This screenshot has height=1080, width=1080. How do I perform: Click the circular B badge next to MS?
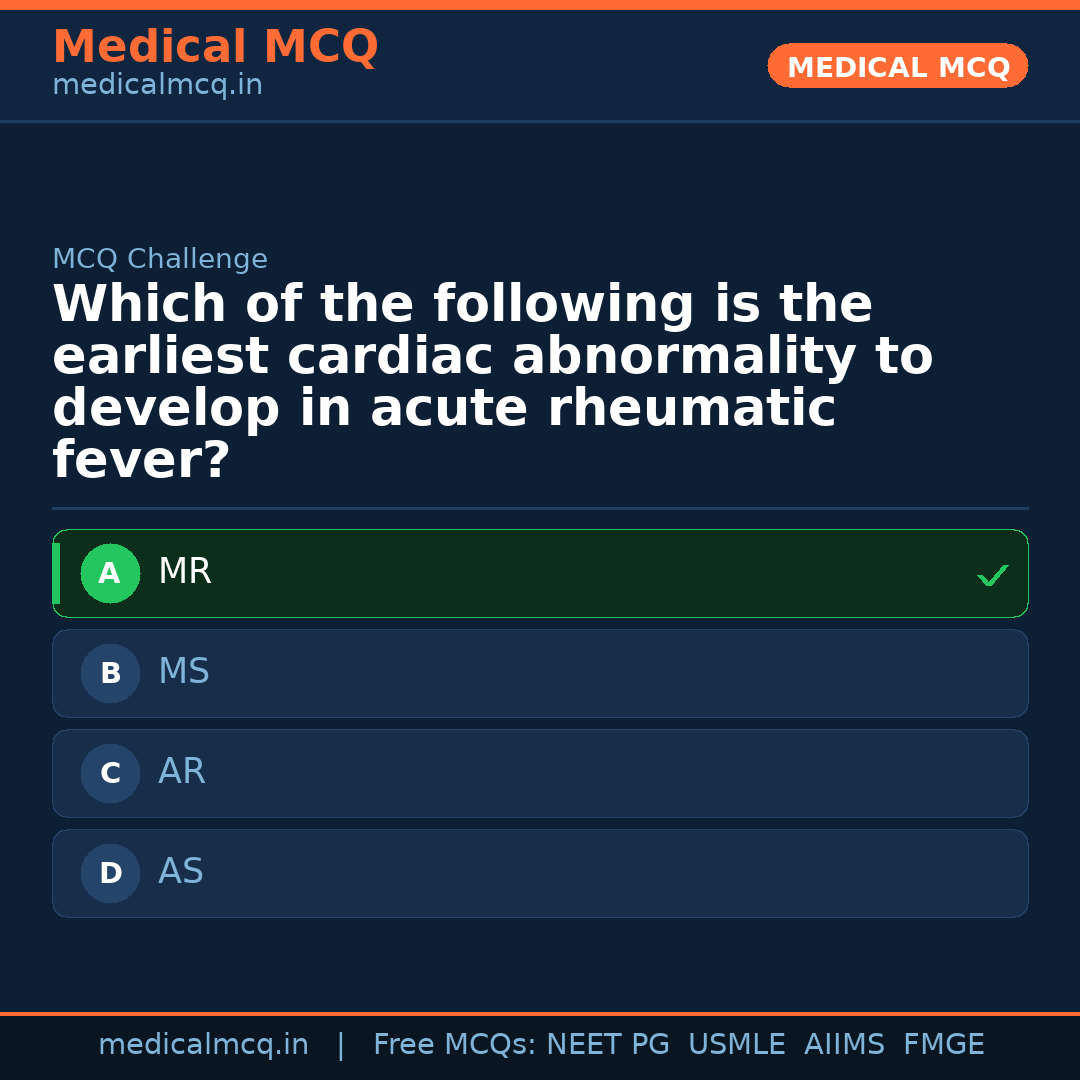tap(110, 673)
